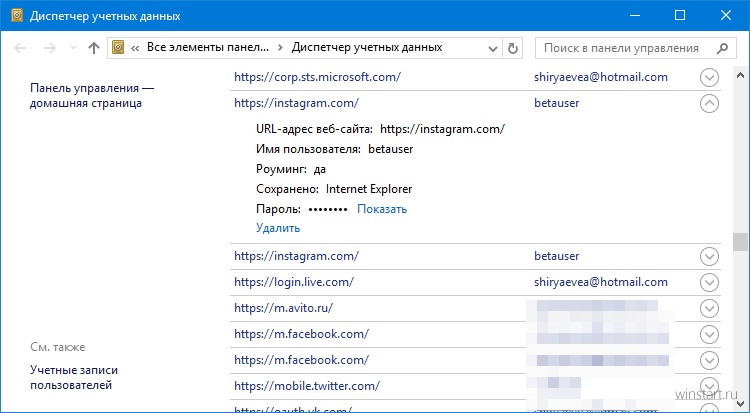
Task: Refresh the Credential Manager page
Action: [x=513, y=48]
